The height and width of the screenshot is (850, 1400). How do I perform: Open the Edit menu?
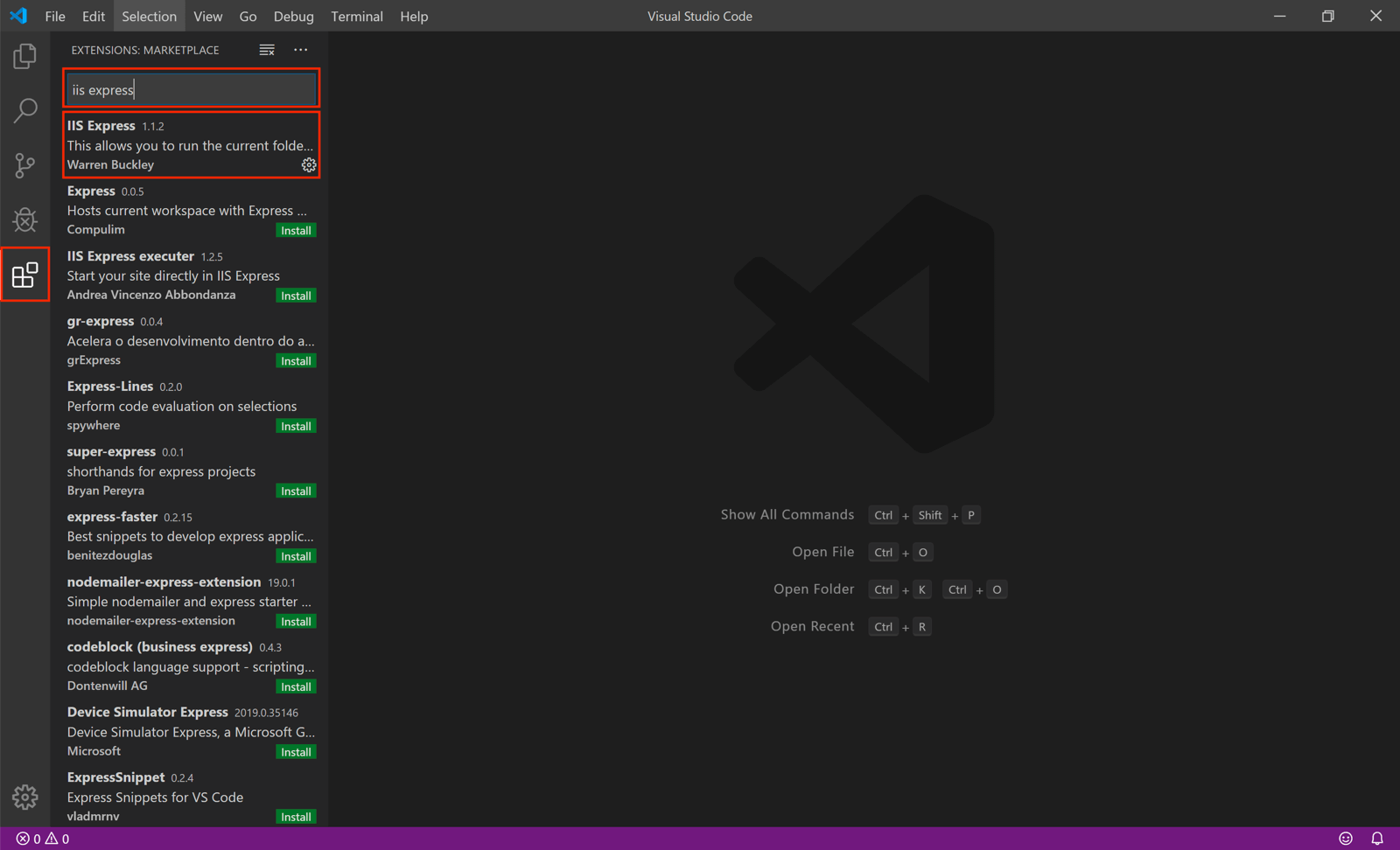pyautogui.click(x=94, y=16)
